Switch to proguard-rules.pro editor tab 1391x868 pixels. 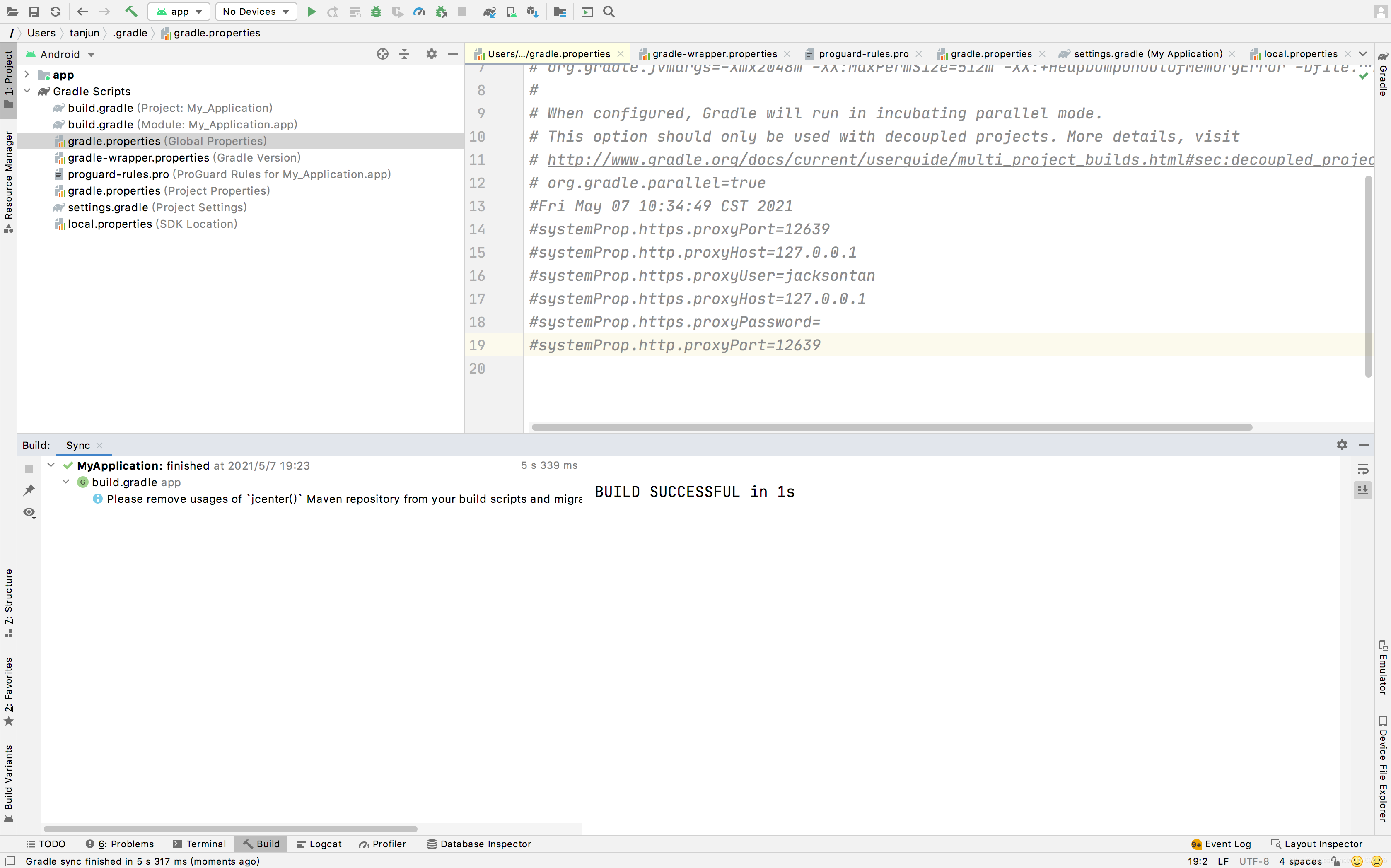pos(863,54)
